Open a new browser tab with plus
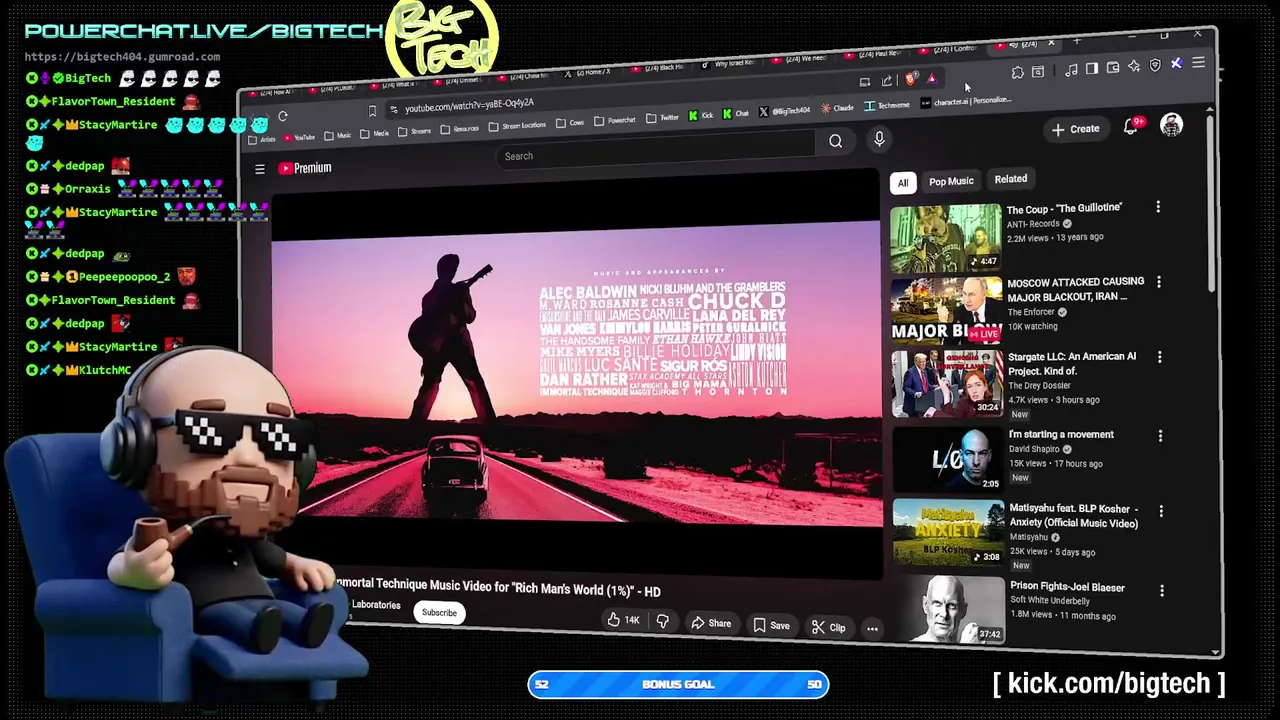 tap(1077, 41)
